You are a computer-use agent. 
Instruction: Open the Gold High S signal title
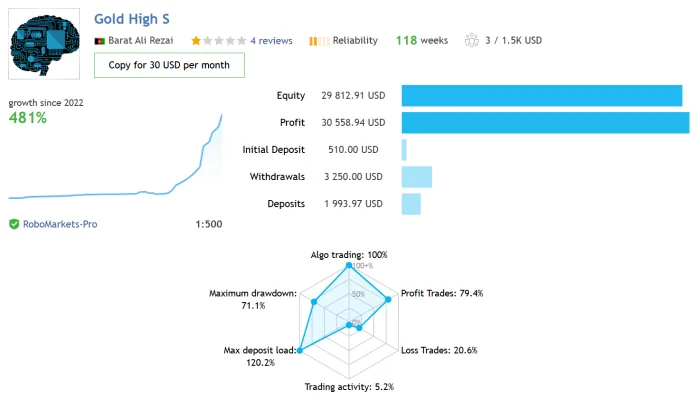point(132,19)
